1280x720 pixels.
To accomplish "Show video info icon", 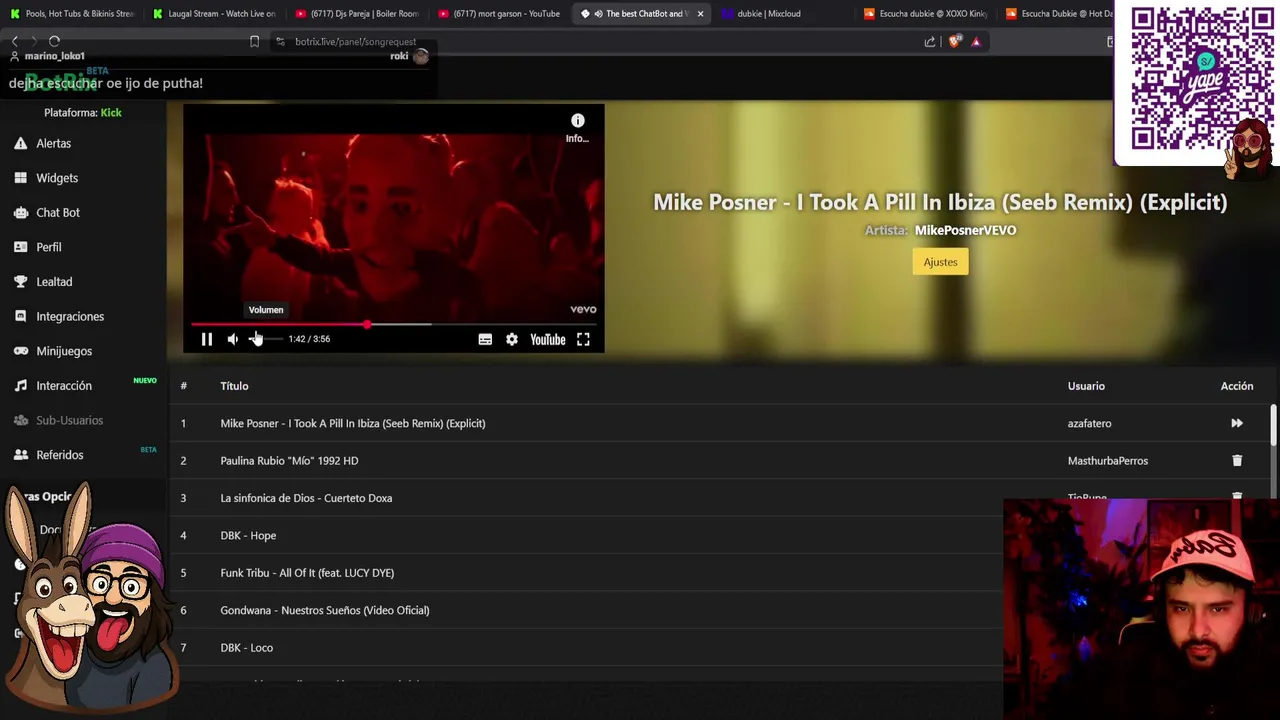I will coord(577,121).
